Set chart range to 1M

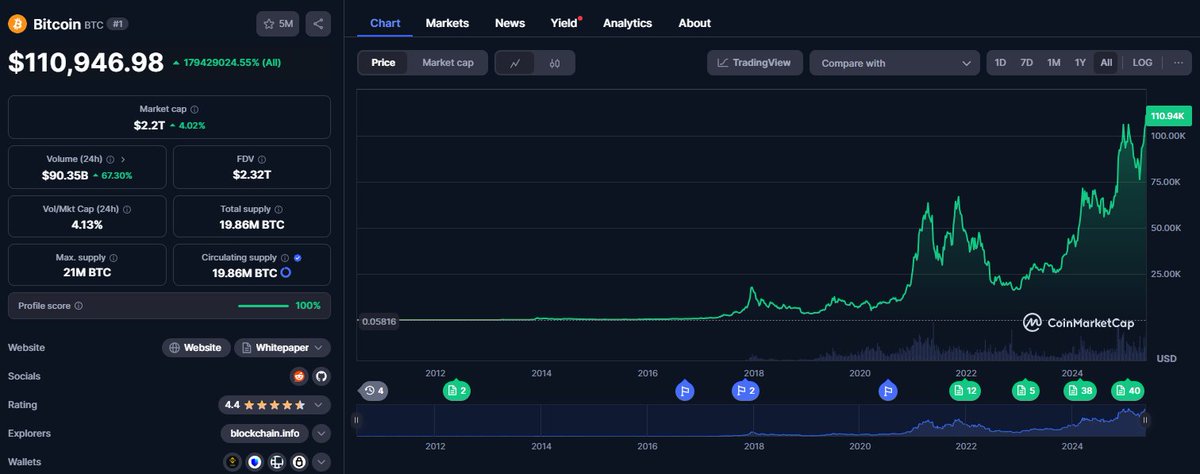pos(1053,62)
